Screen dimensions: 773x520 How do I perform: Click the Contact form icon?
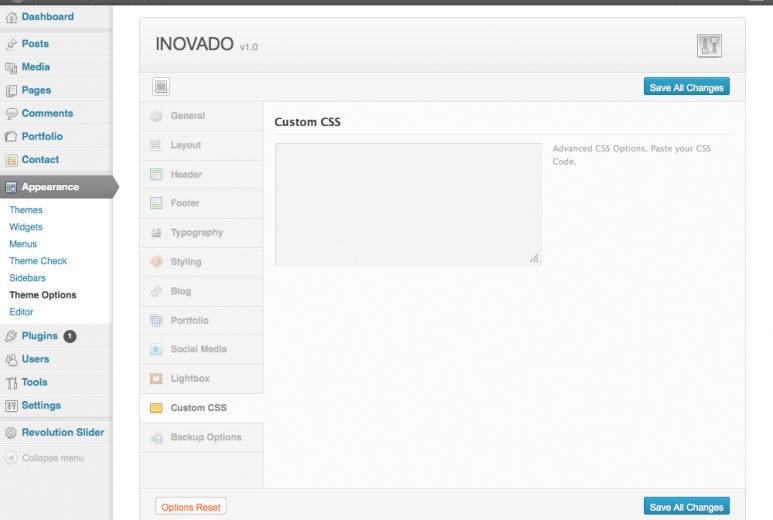point(11,160)
